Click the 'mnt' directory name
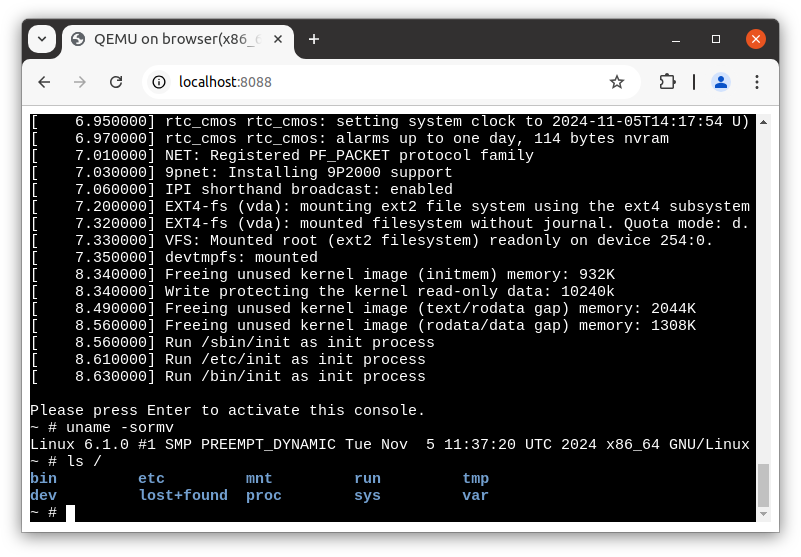The height and width of the screenshot is (557, 801). (259, 478)
